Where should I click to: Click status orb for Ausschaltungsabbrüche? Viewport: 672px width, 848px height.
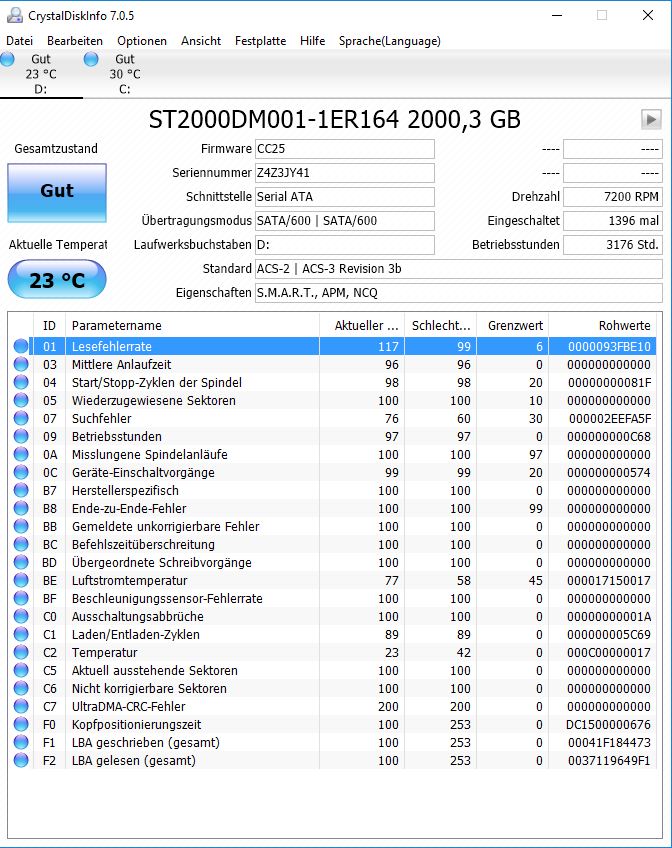click(x=21, y=616)
